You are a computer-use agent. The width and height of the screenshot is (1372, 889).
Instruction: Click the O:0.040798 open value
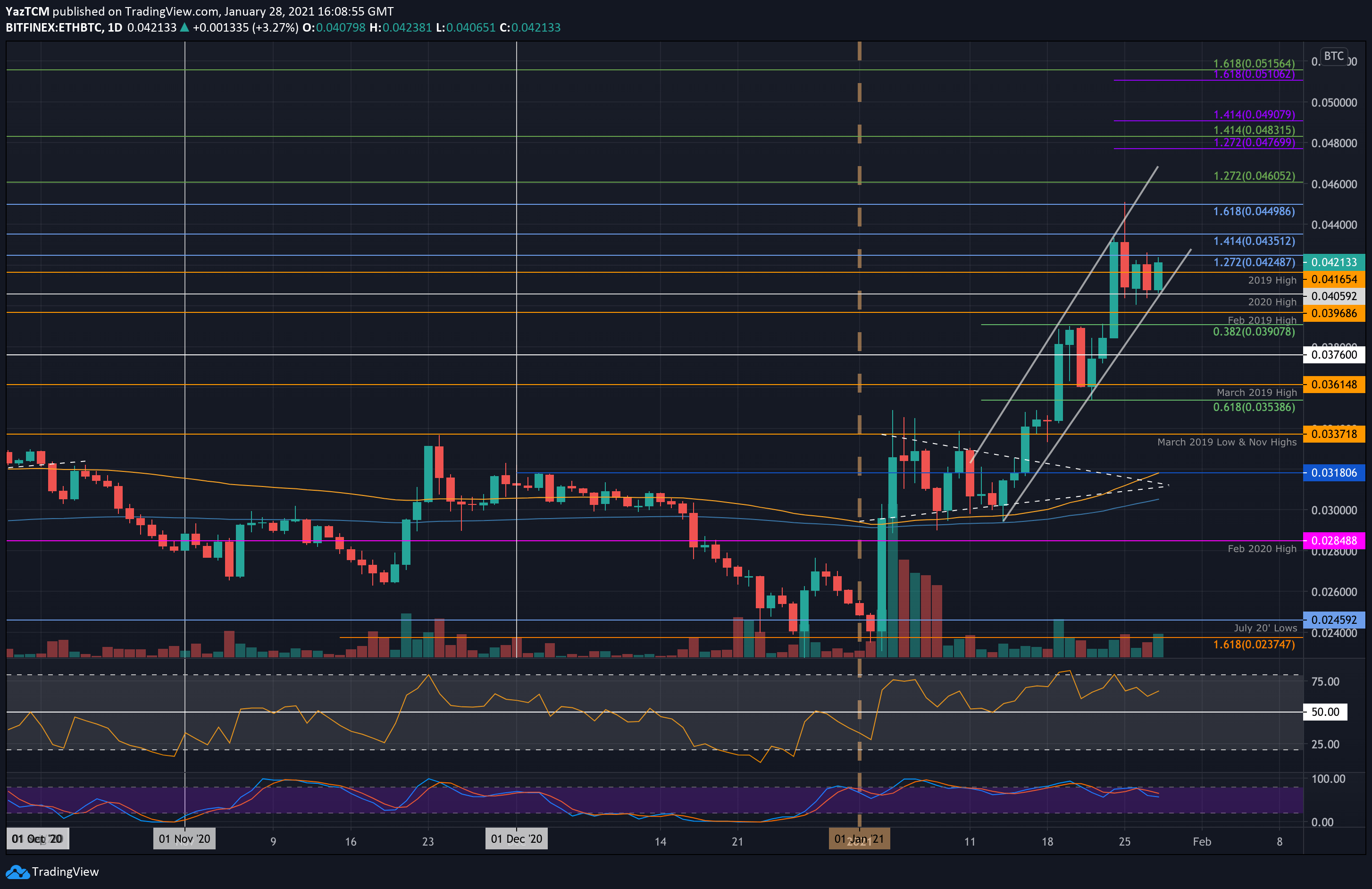pyautogui.click(x=334, y=28)
